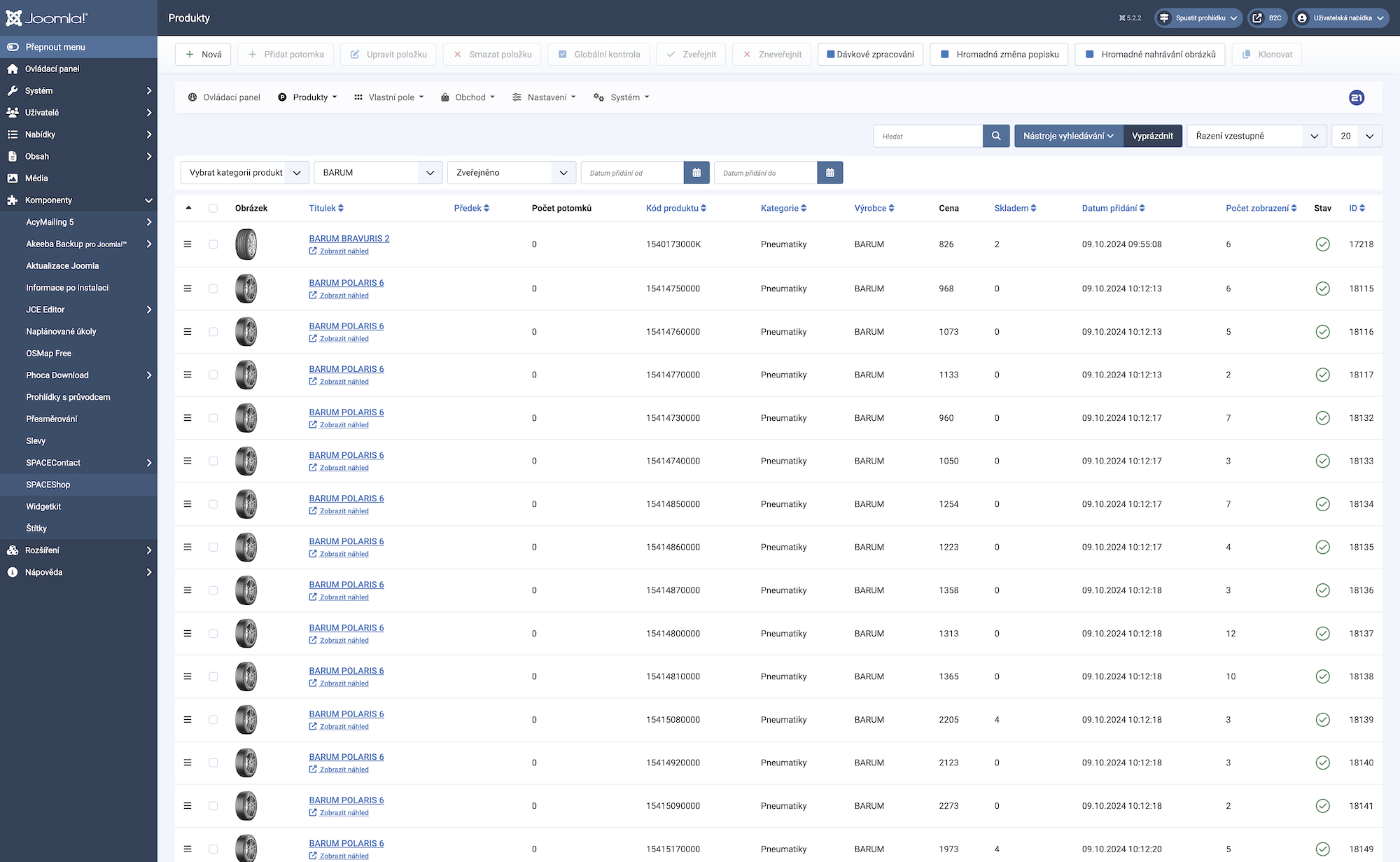
Task: Click sort arrows beside ID column
Action: click(1362, 208)
